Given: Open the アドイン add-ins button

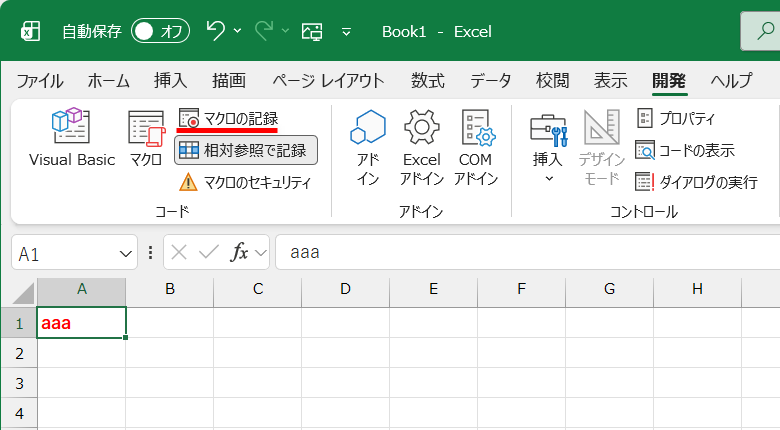Looking at the screenshot, I should pos(368,147).
